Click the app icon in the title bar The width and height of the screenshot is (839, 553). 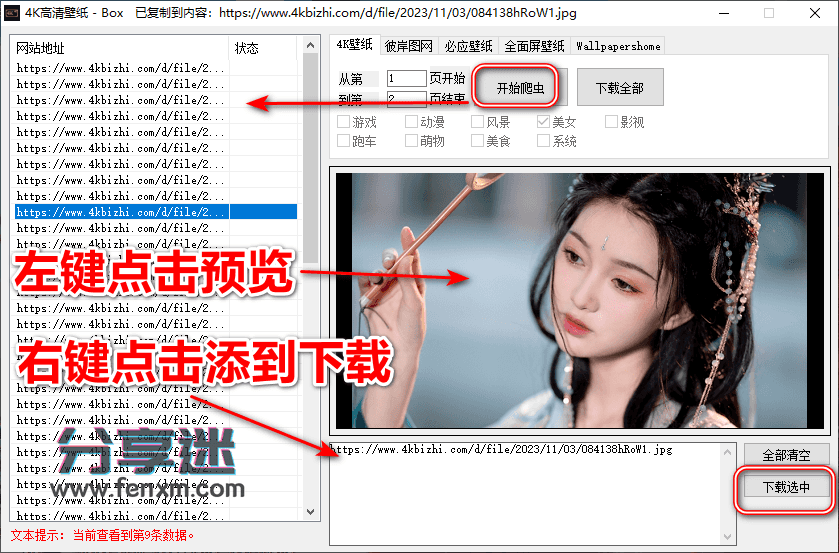(x=13, y=14)
